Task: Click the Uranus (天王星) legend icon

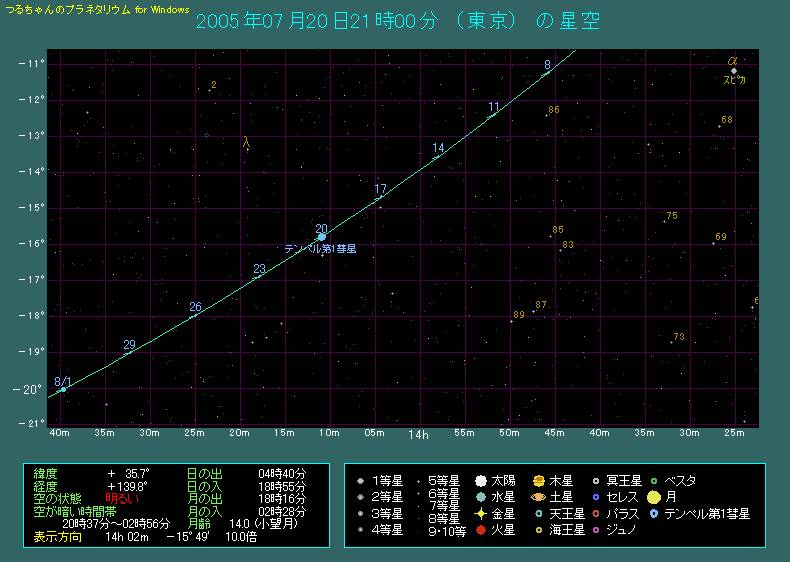Action: tap(539, 513)
